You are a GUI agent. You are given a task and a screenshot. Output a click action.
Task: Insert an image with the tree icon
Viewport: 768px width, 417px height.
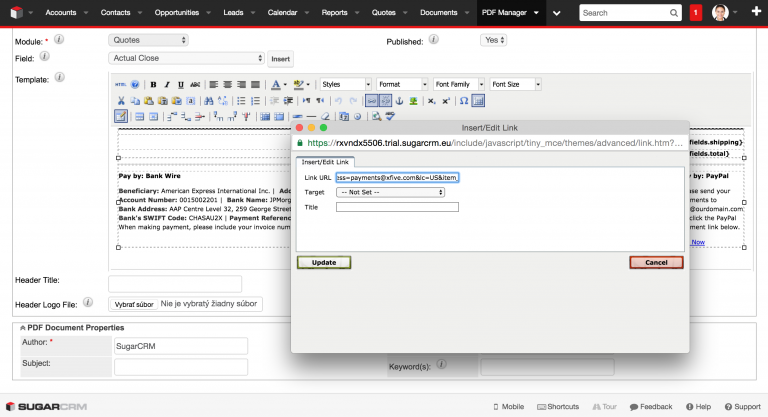[413, 101]
